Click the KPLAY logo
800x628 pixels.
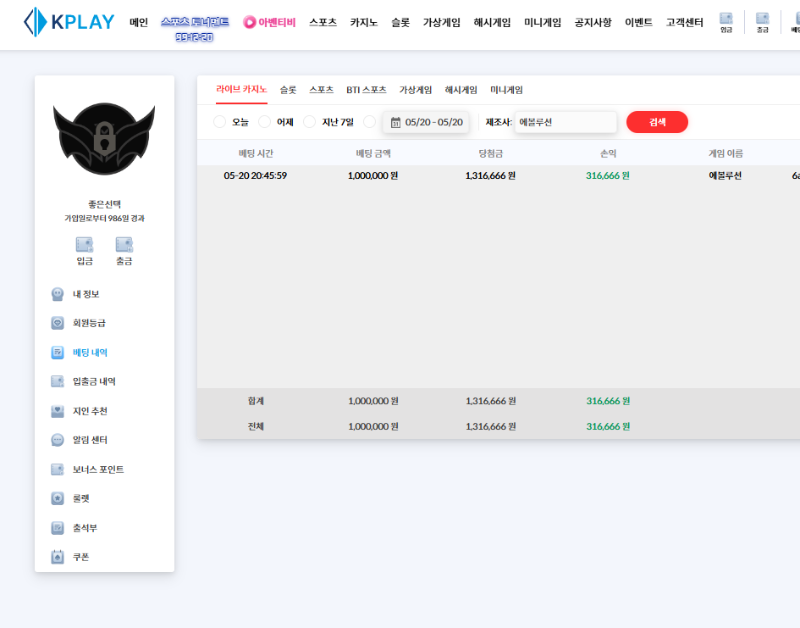69,22
